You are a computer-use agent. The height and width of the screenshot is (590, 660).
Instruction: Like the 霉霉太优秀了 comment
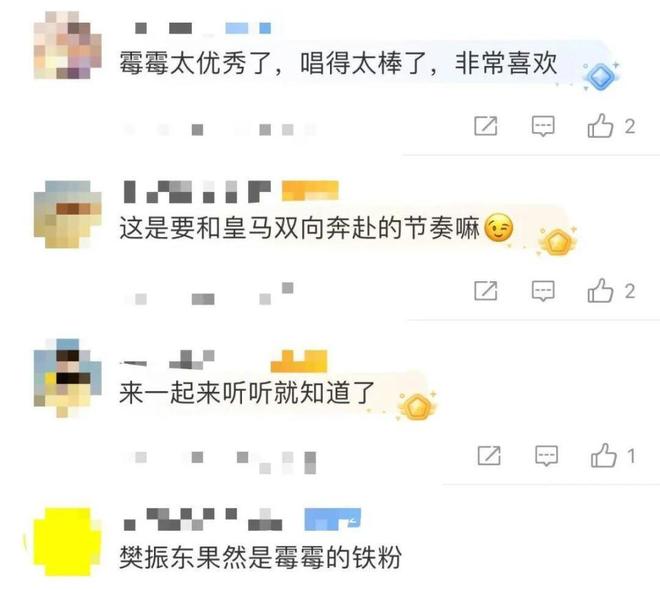pyautogui.click(x=600, y=125)
